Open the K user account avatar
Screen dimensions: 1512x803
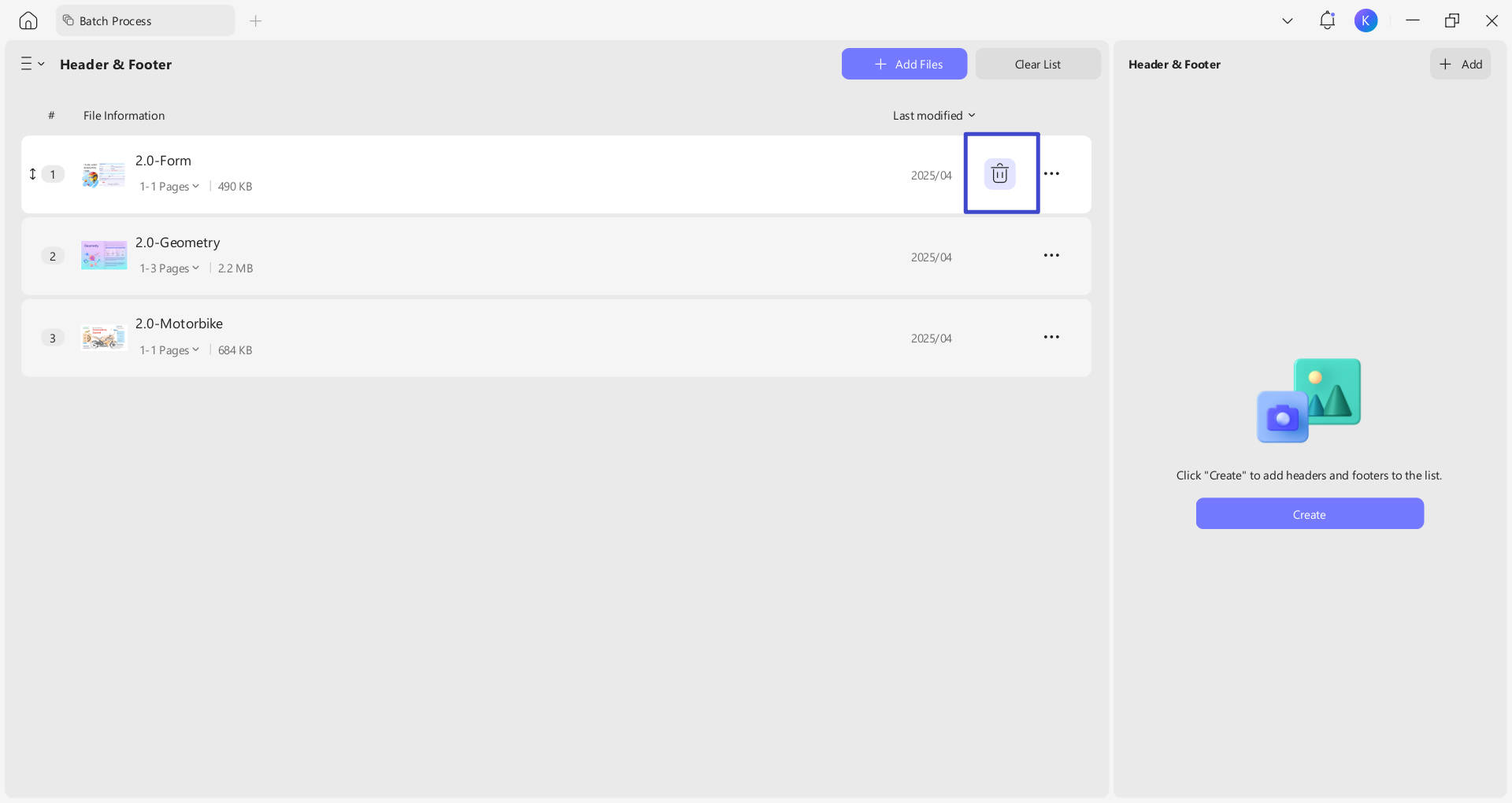(x=1366, y=20)
